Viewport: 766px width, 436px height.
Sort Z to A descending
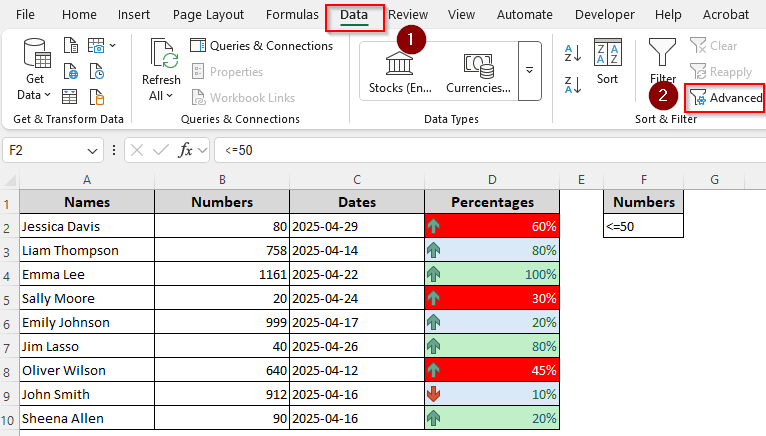[x=573, y=85]
